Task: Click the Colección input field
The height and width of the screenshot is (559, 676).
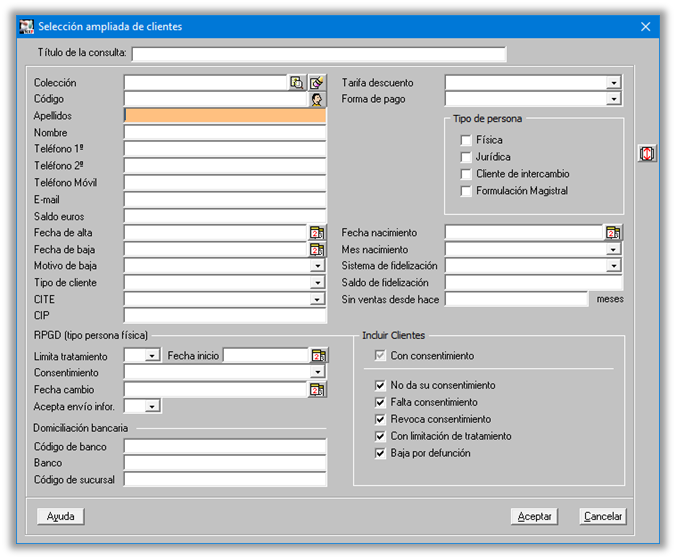Action: click(x=206, y=82)
